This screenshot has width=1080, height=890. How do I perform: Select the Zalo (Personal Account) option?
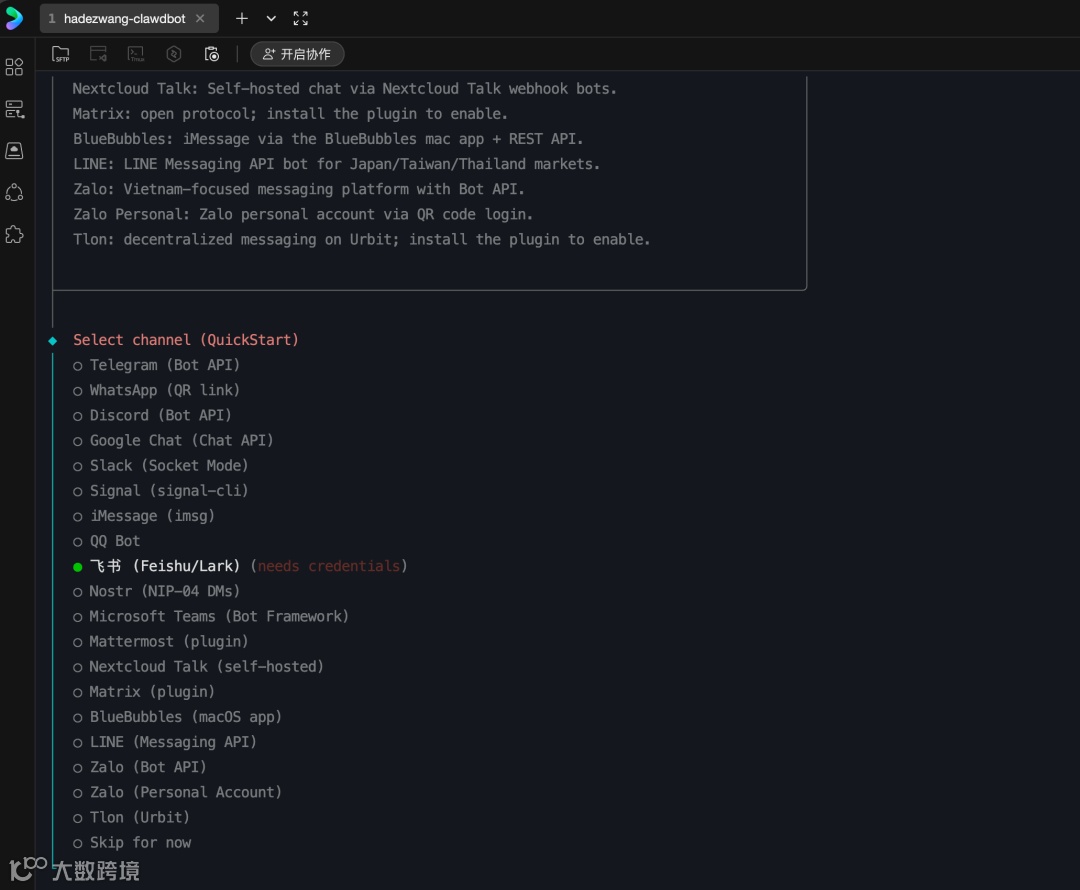point(177,793)
